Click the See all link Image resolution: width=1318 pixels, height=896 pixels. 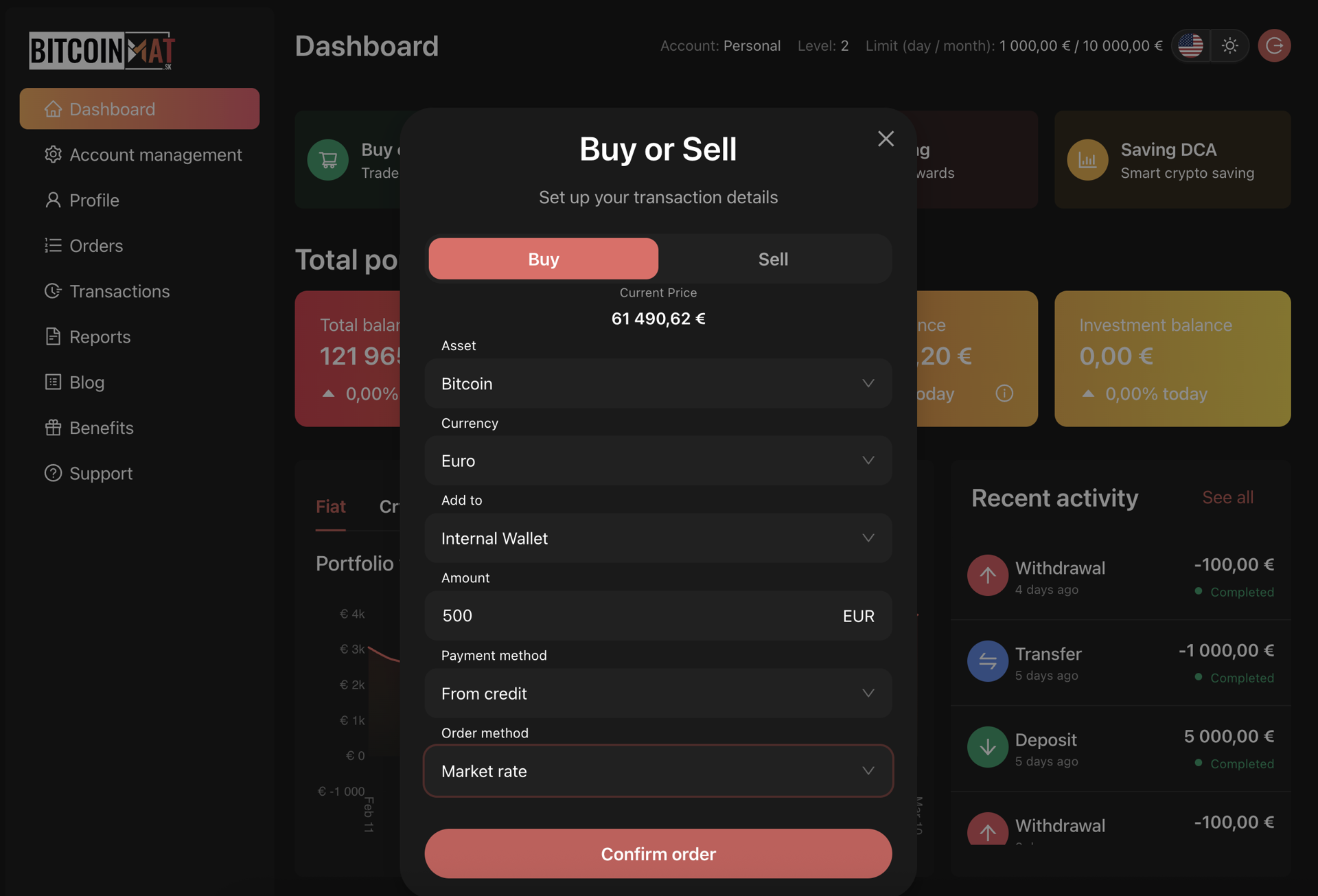(1227, 497)
